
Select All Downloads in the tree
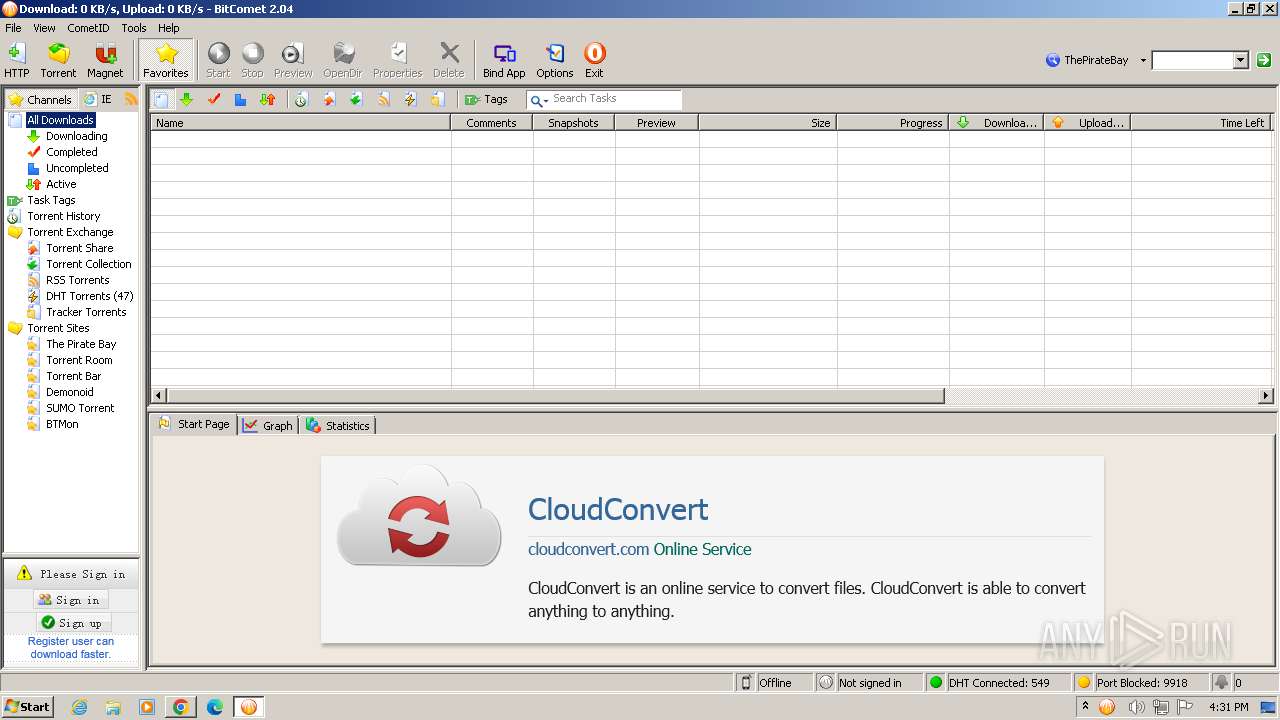[x=60, y=120]
